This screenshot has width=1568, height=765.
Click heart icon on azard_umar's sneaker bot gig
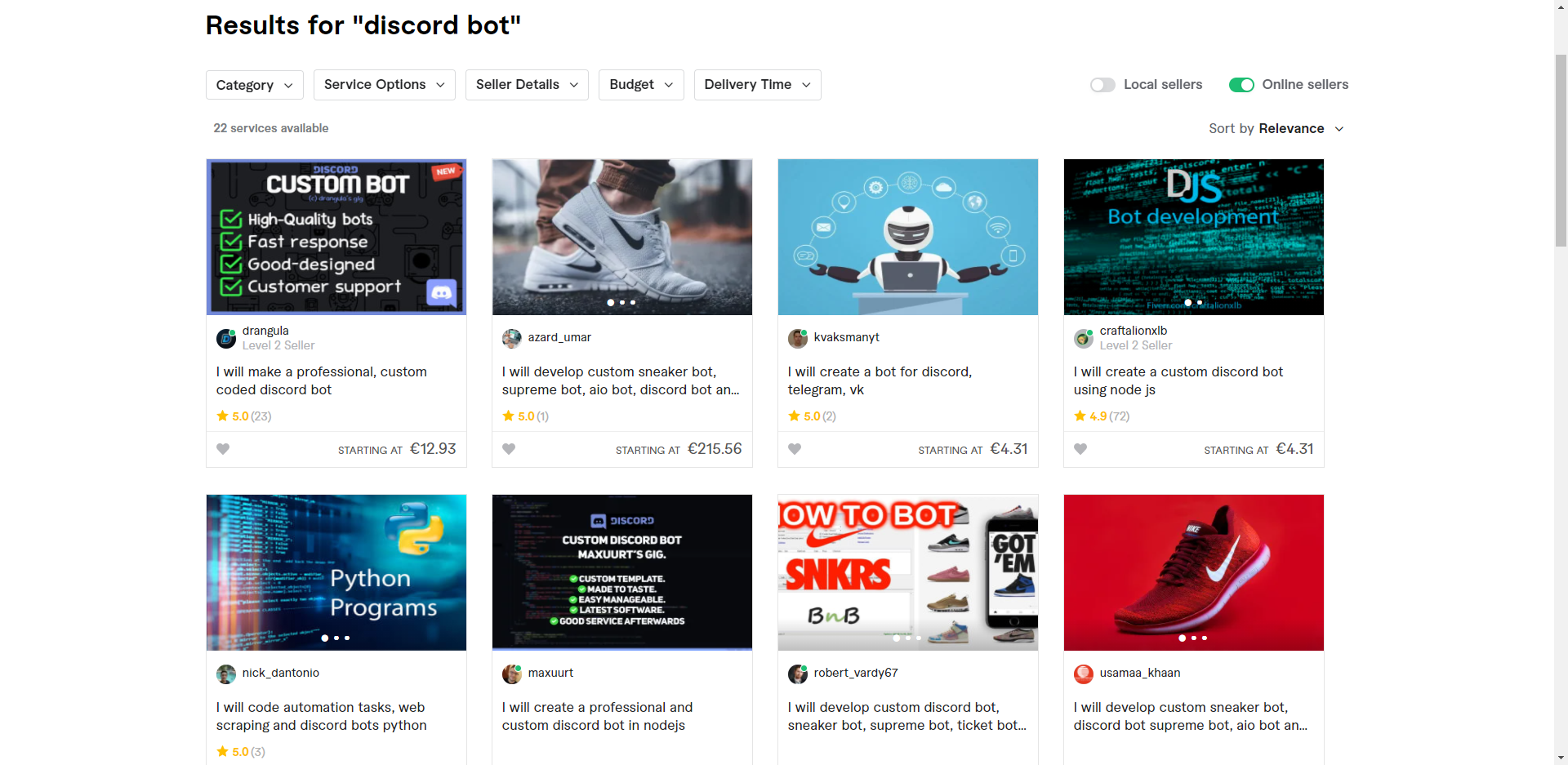(509, 449)
